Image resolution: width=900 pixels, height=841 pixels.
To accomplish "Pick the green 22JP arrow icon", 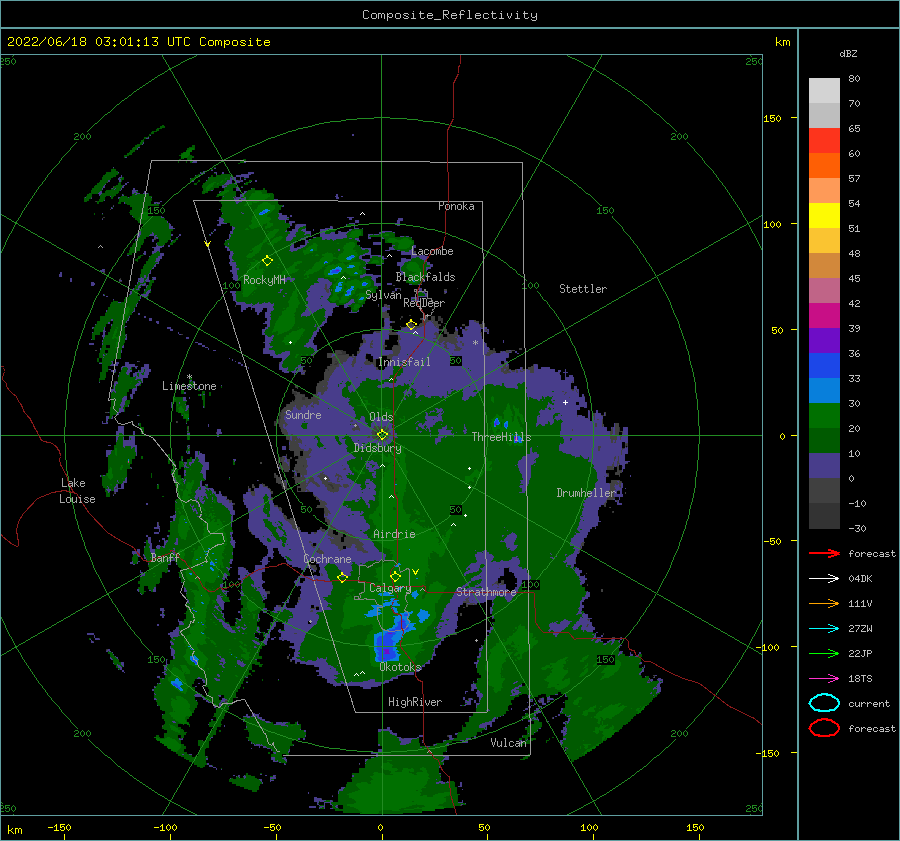I will tap(824, 653).
